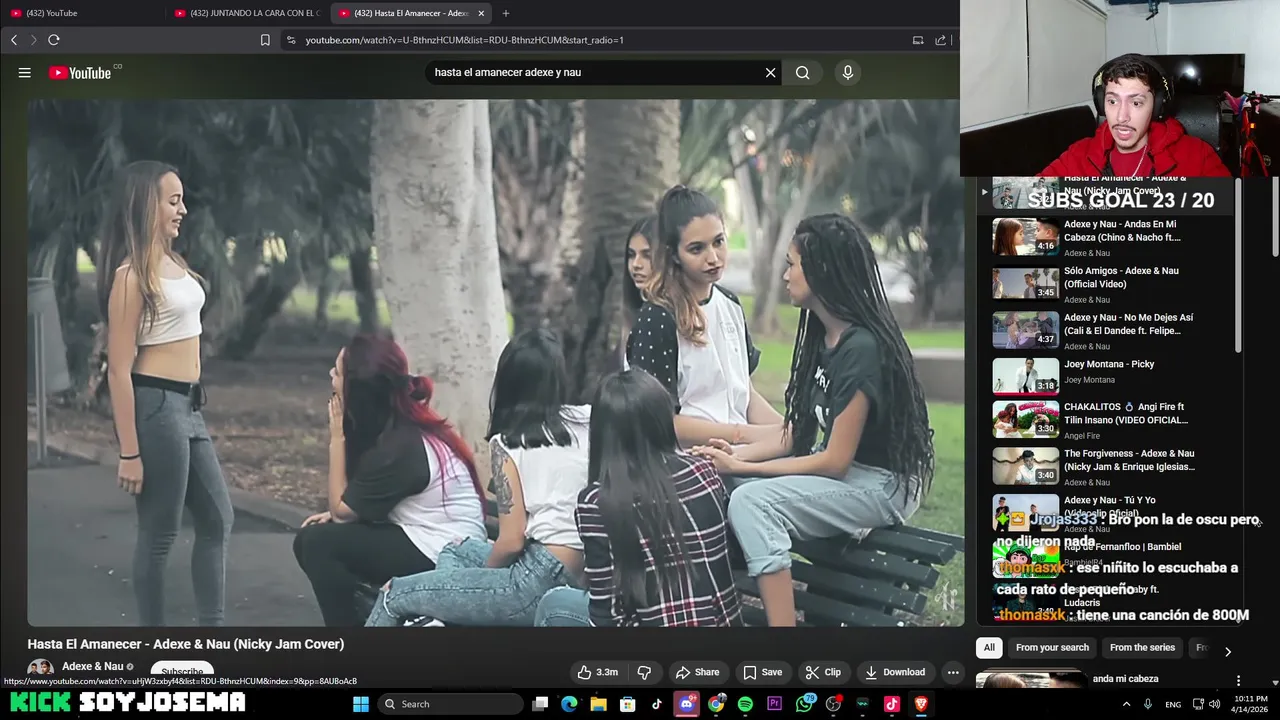
Task: Play 'CHAKALITOS Angi Fire' playlist item
Action: point(1107,420)
